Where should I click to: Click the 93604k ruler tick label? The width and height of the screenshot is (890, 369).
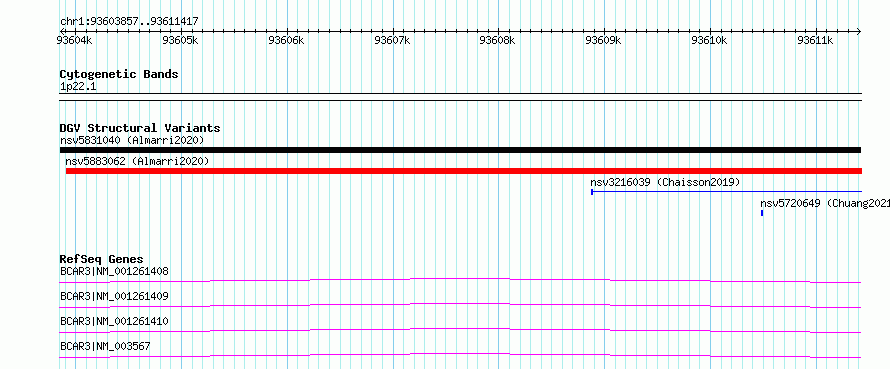[74, 40]
